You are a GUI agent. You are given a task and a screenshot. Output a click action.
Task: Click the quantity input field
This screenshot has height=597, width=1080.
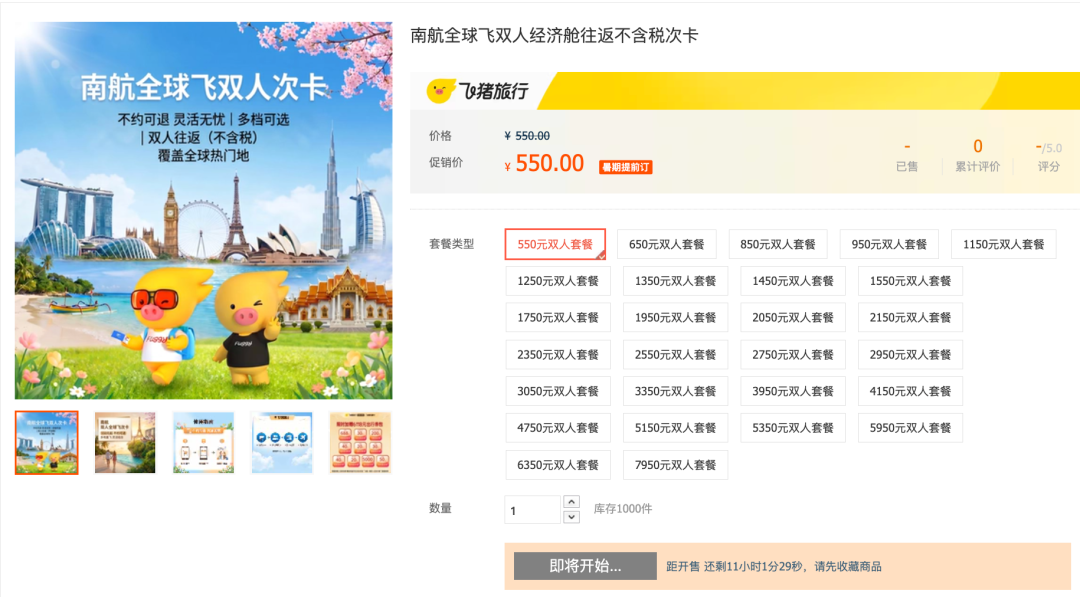(x=532, y=510)
